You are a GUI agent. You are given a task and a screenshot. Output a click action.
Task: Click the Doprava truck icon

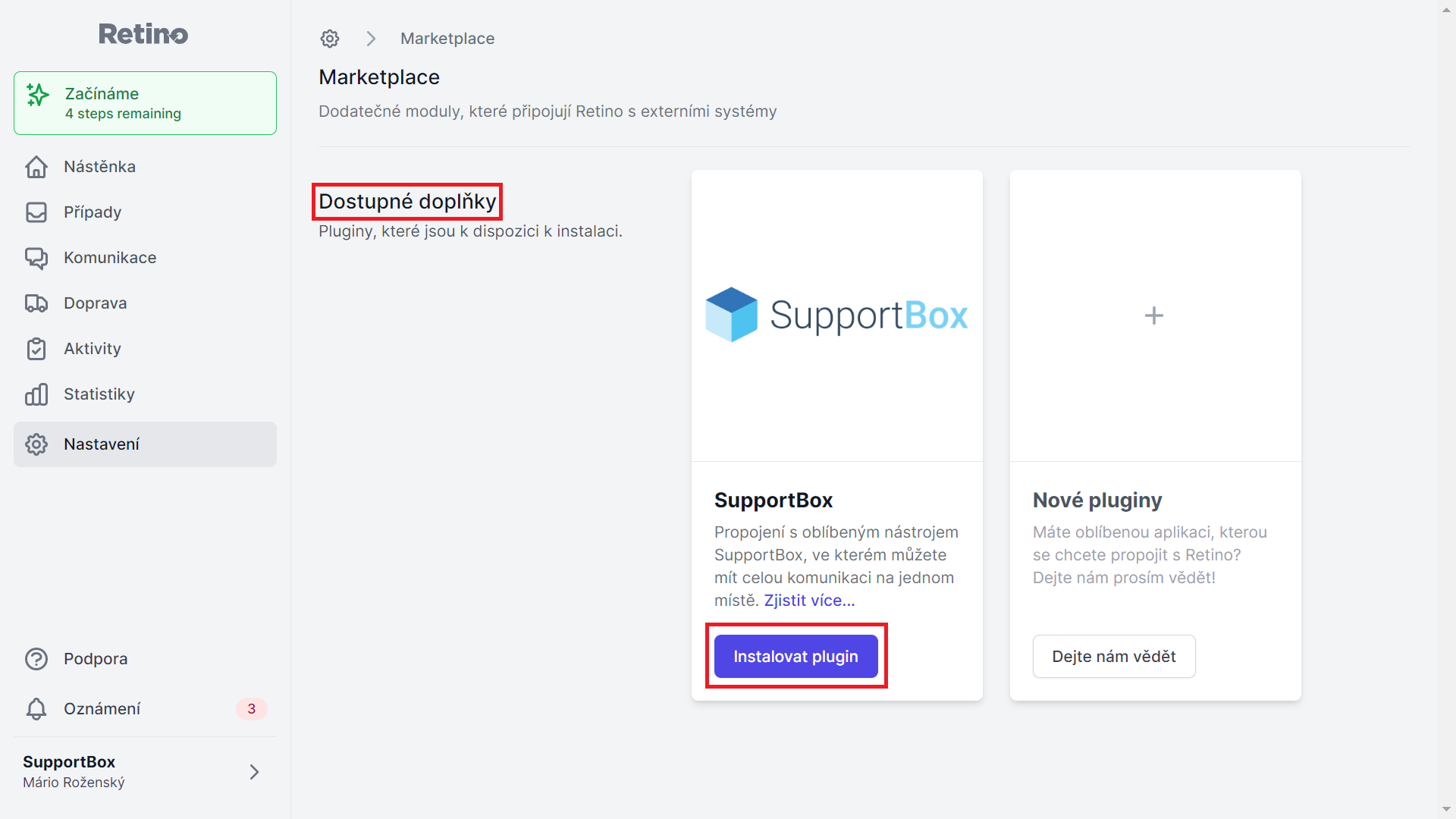pos(36,303)
